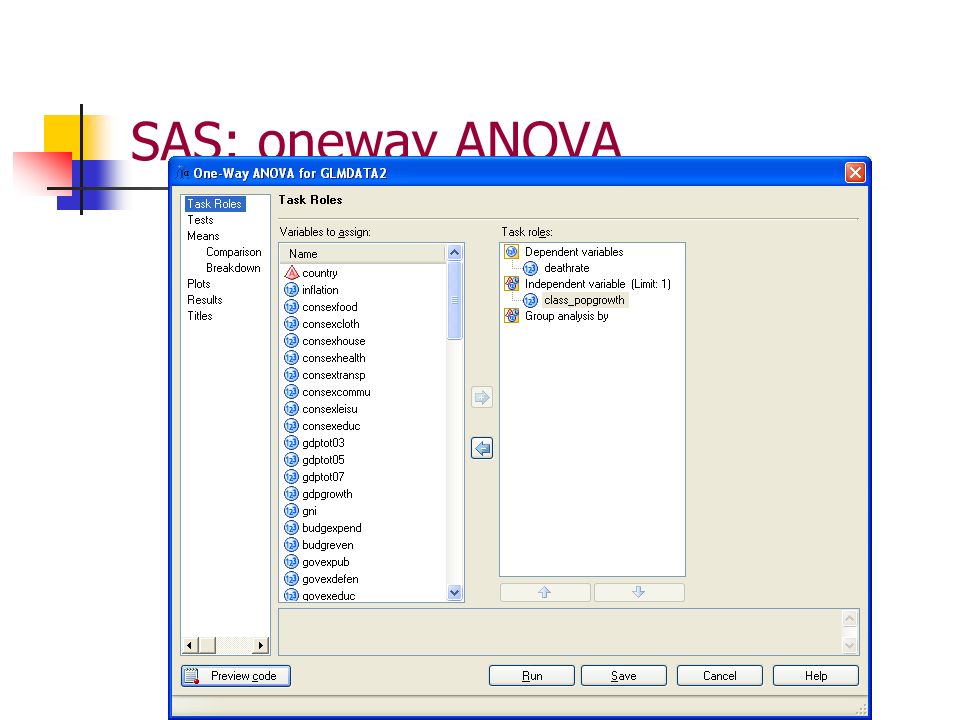
Task: Click the numeric icon beside consexeduc
Action: point(291,426)
